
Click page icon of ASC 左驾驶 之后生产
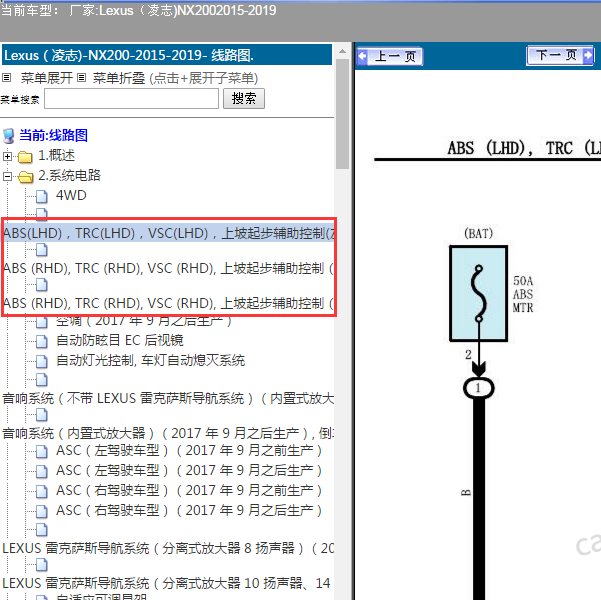[x=41, y=471]
